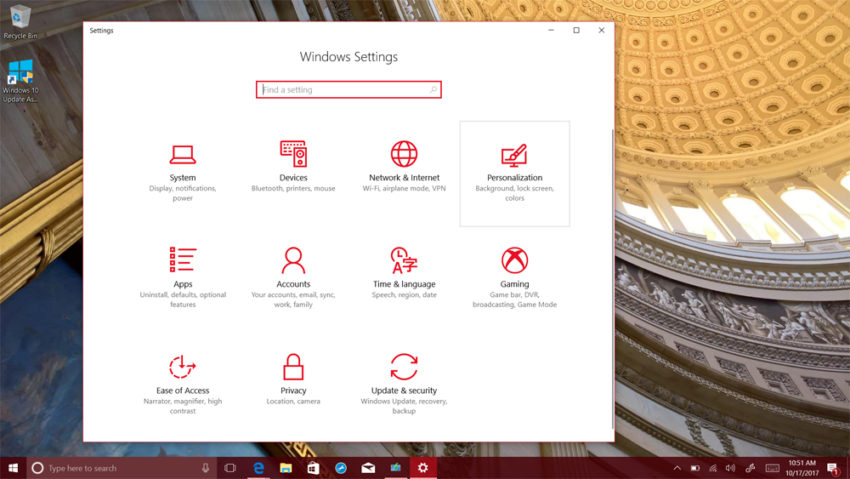
Task: Open the monitor app icon left of Settings in the taskbar
Action: (x=396, y=468)
